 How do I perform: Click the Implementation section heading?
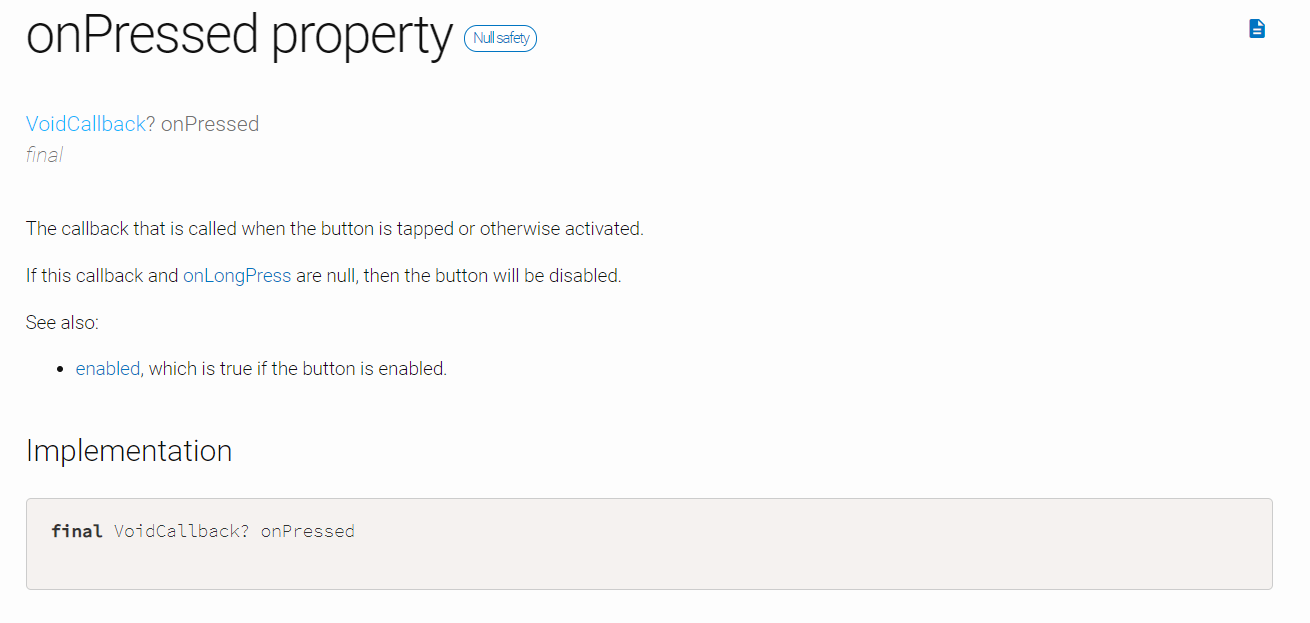point(129,450)
